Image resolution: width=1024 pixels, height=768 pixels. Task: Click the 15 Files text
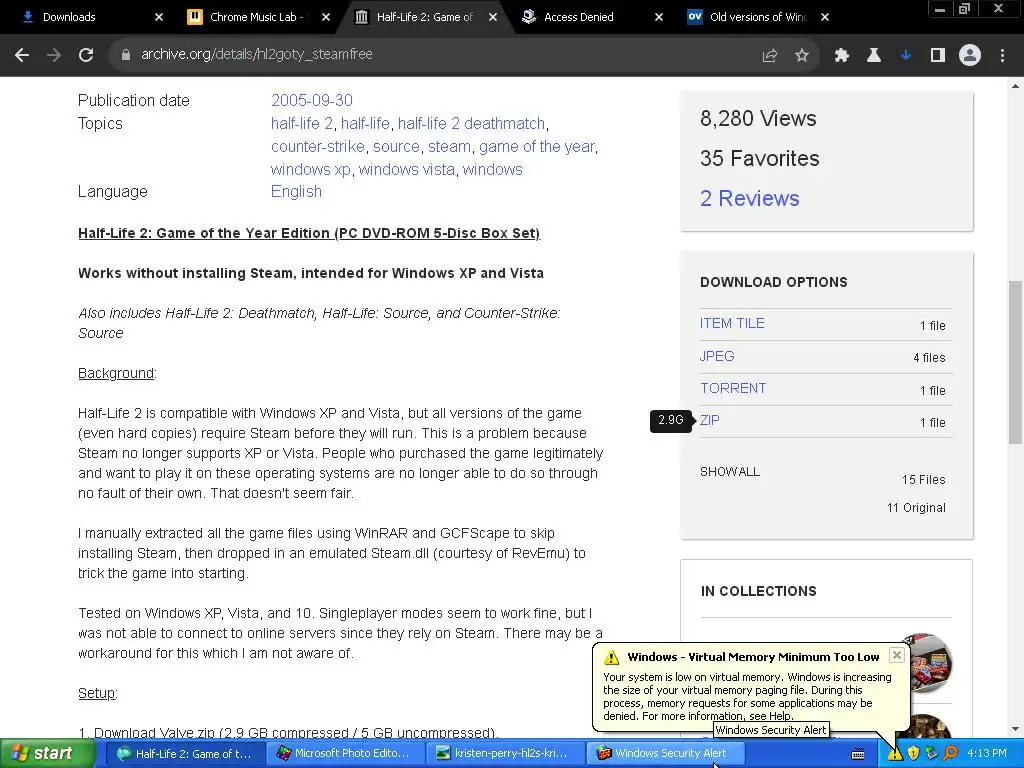[923, 479]
